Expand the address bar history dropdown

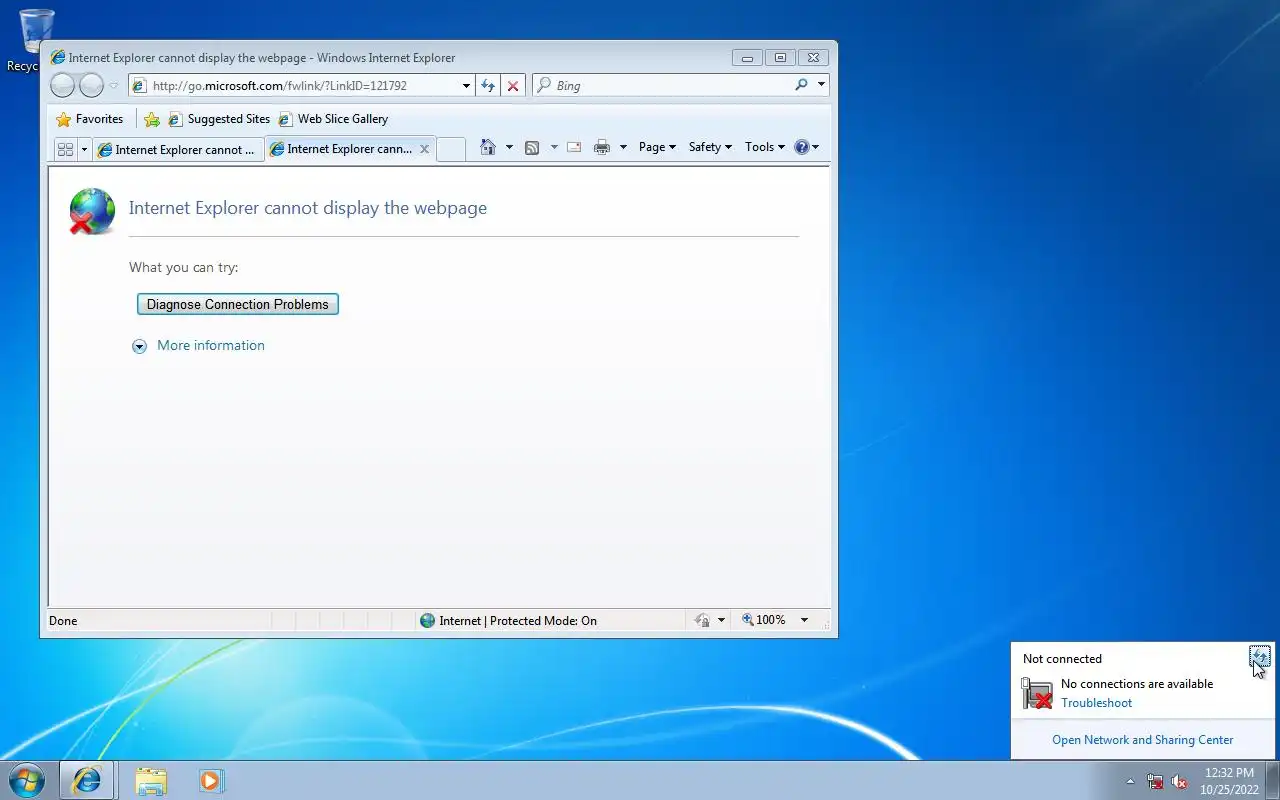(466, 86)
